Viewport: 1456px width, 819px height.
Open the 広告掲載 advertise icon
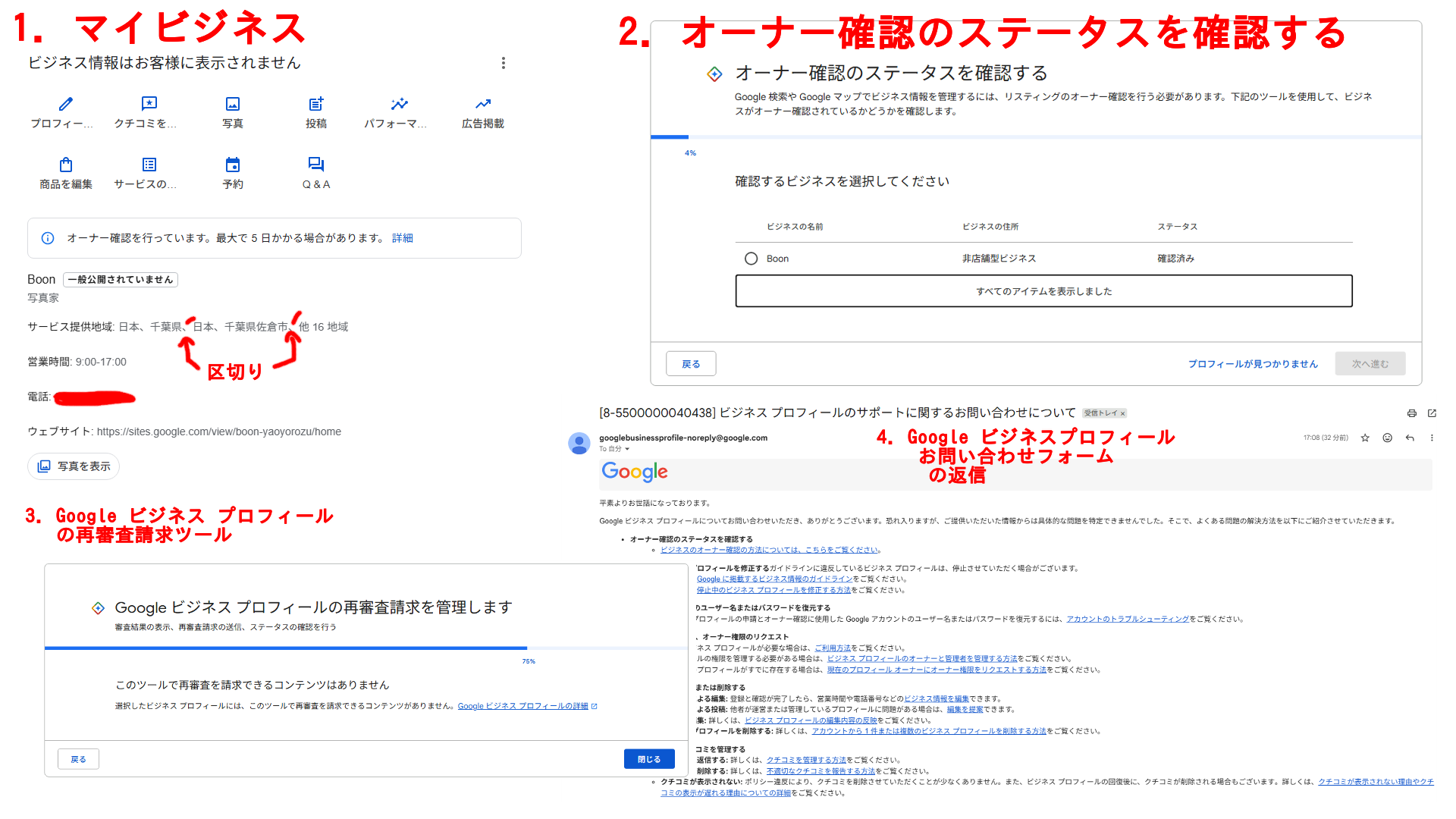483,104
